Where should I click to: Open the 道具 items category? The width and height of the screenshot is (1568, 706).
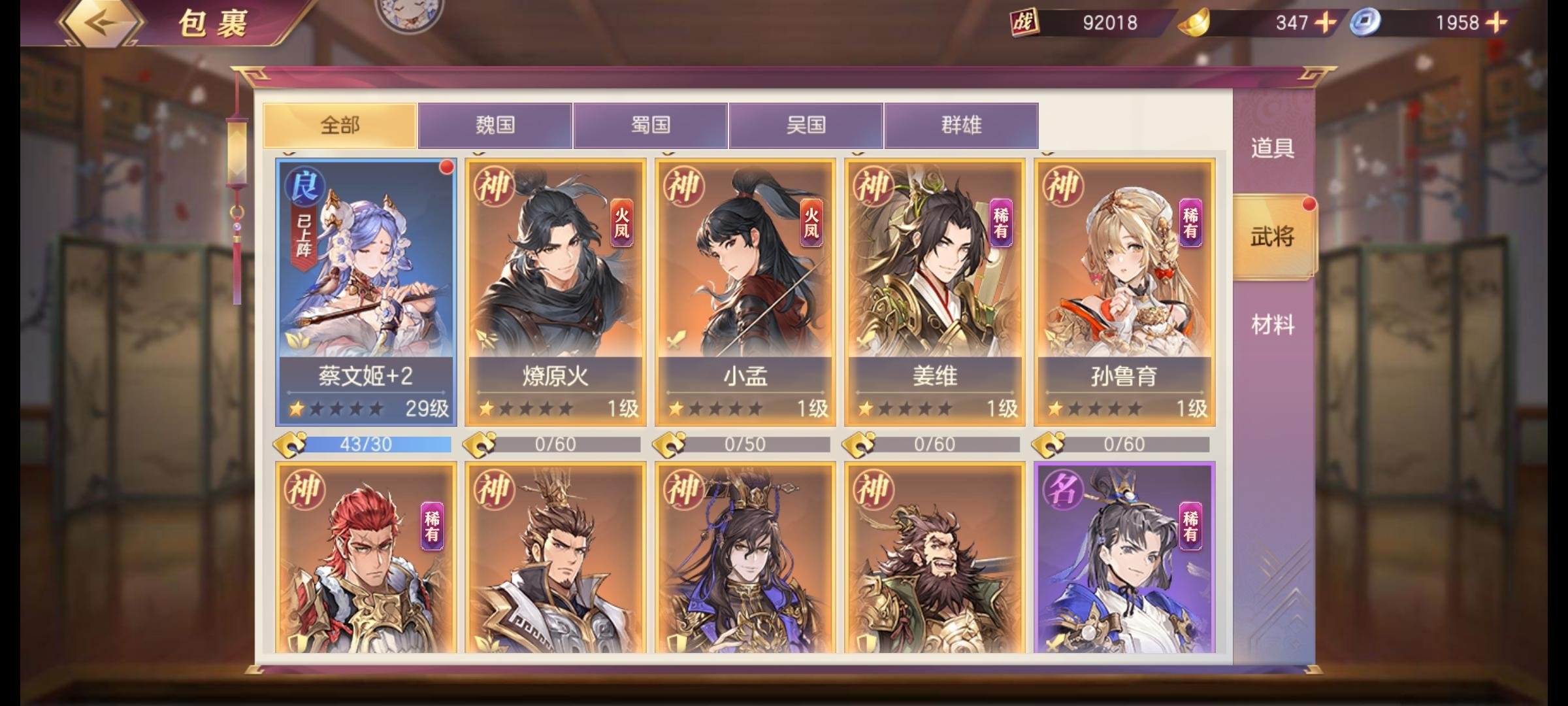click(1273, 148)
